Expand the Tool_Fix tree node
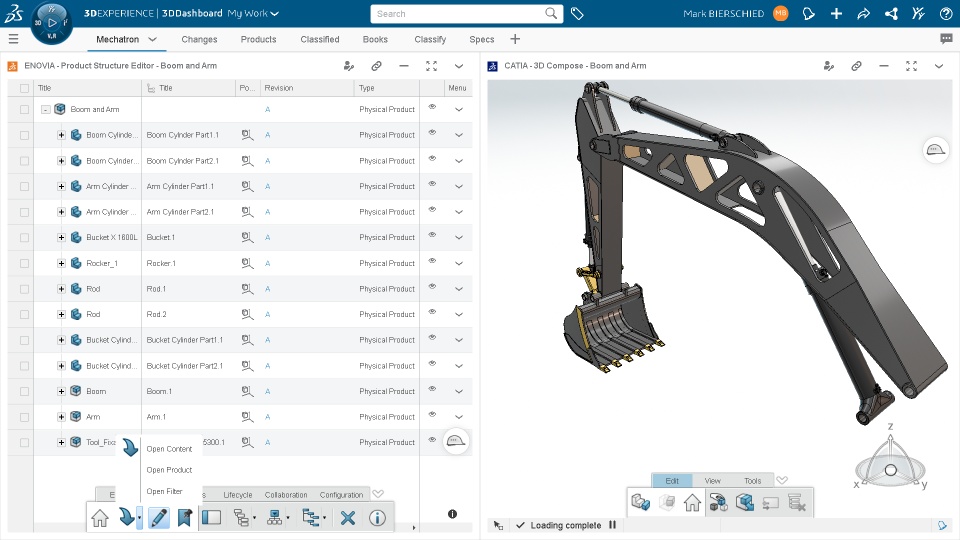960x540 pixels. [61, 442]
